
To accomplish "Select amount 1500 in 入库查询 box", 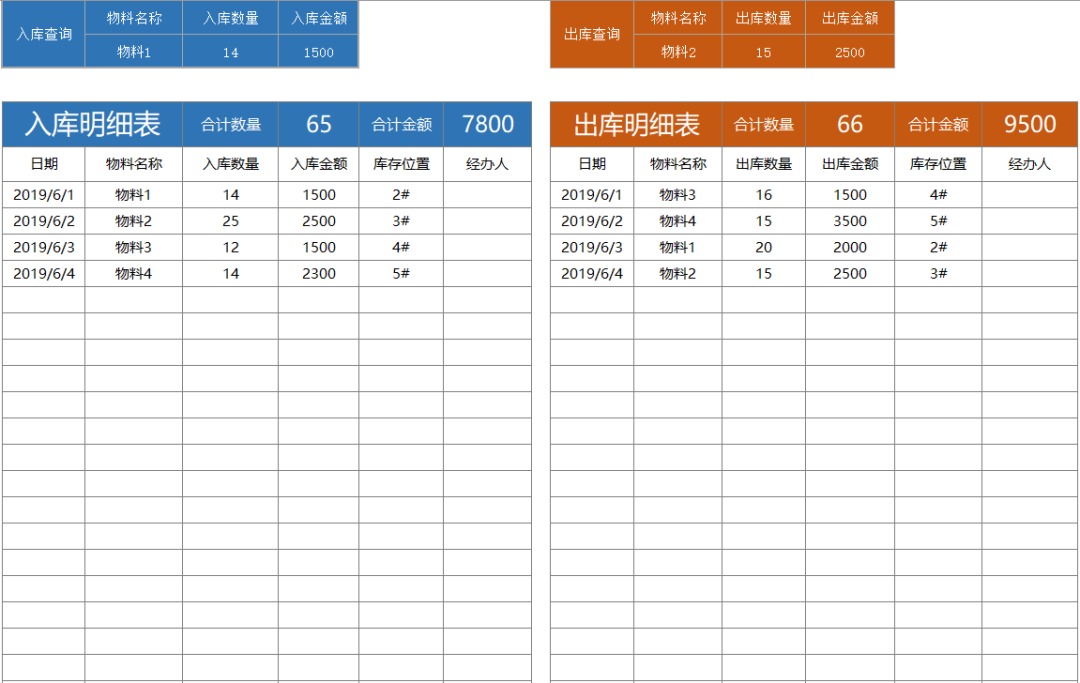I will (x=318, y=52).
